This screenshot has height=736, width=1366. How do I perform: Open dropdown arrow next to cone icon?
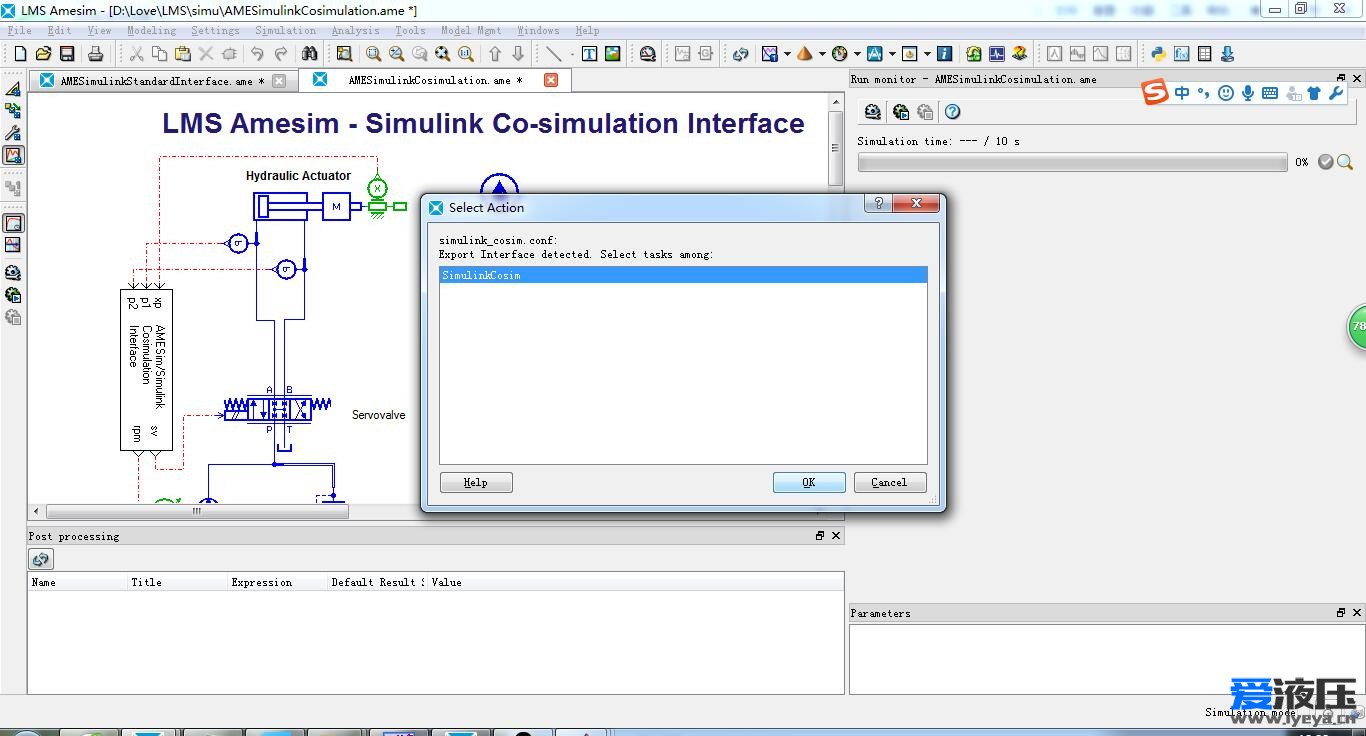tap(822, 54)
